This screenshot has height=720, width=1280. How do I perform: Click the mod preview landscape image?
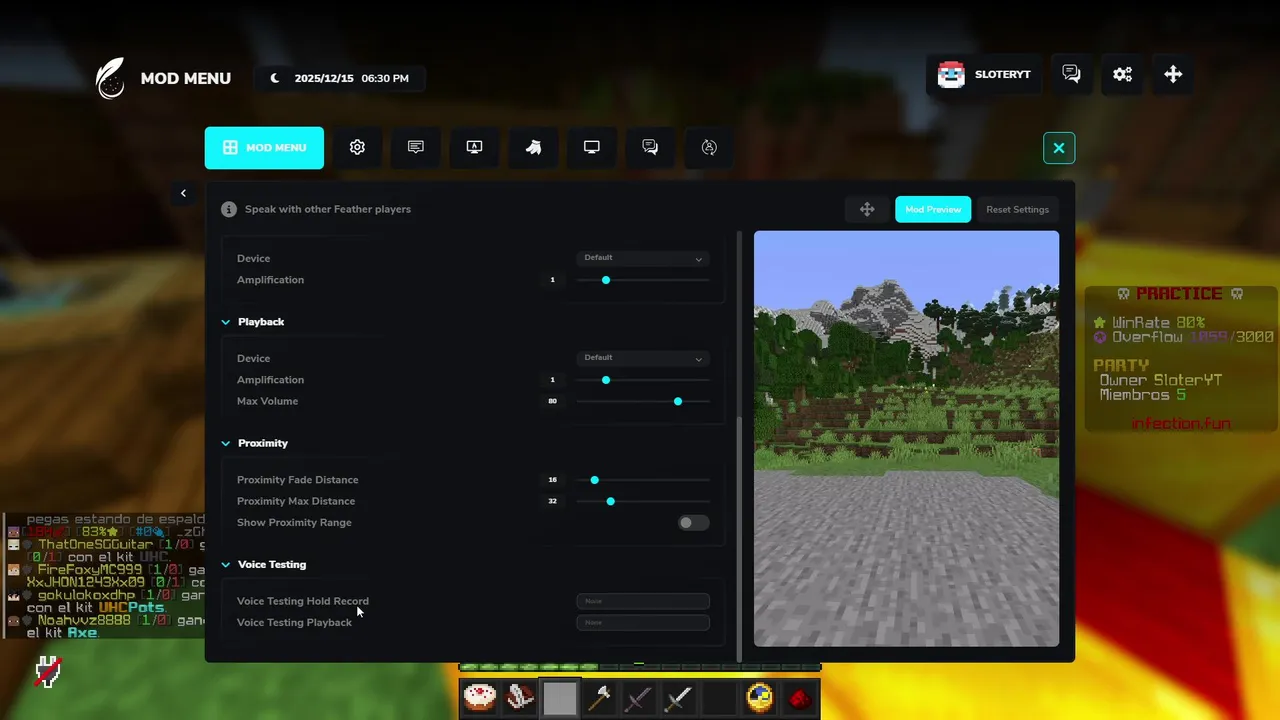(906, 439)
